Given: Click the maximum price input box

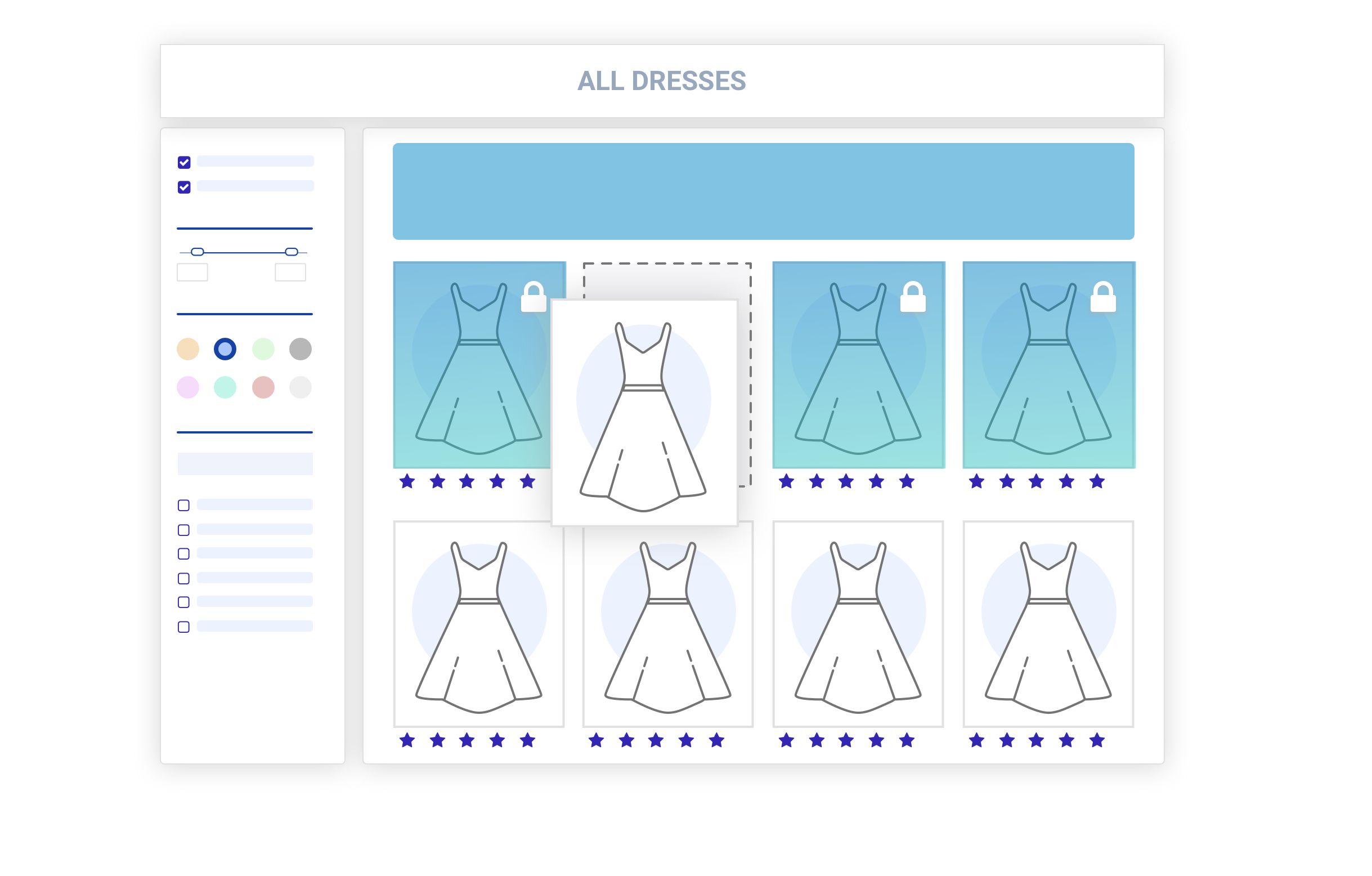Looking at the screenshot, I should pyautogui.click(x=290, y=272).
